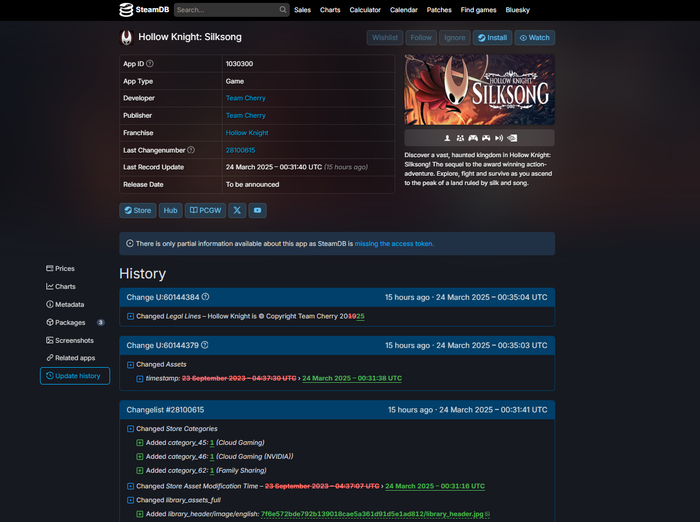Open the Charts top menu

click(330, 10)
